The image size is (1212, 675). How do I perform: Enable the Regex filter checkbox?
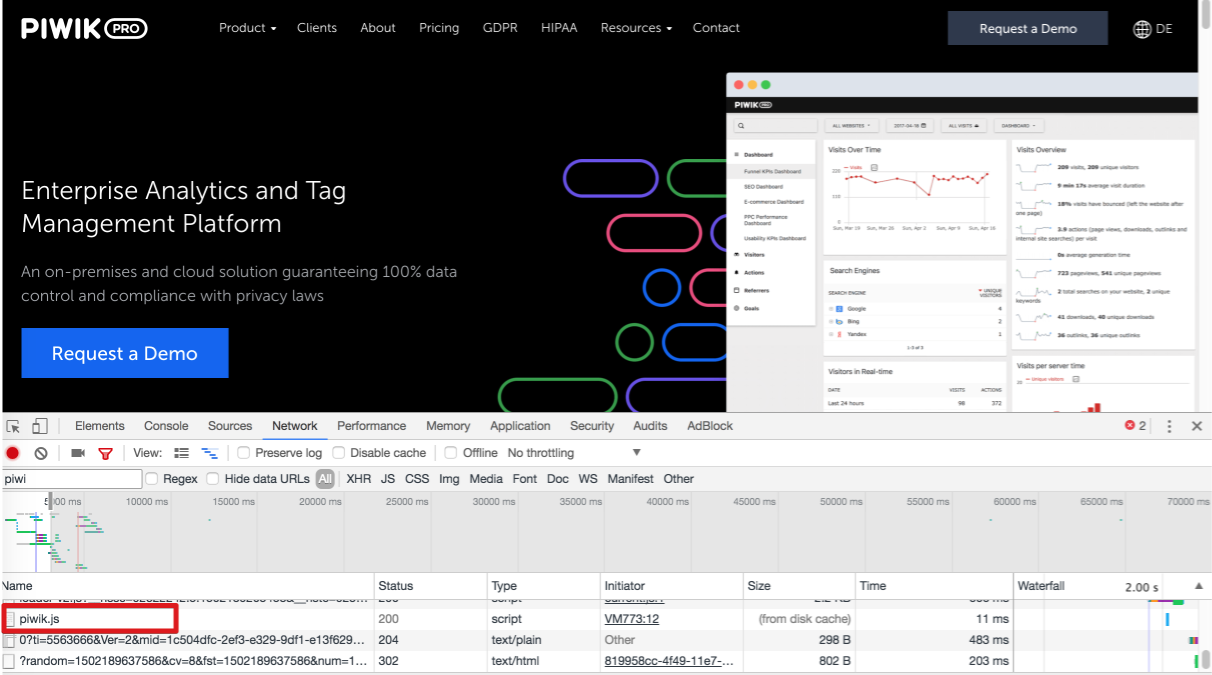click(152, 479)
